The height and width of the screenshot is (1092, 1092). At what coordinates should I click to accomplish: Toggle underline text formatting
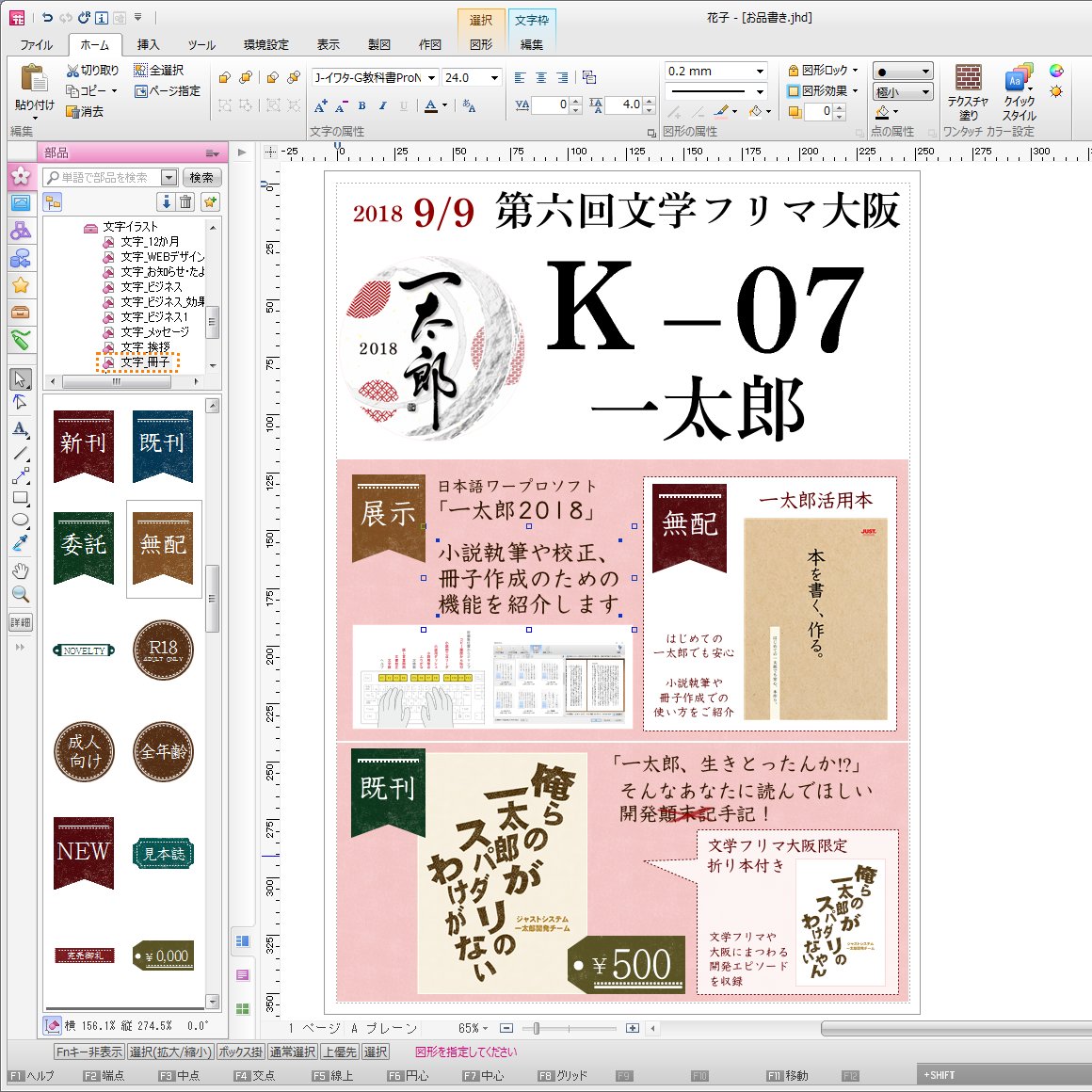(403, 105)
